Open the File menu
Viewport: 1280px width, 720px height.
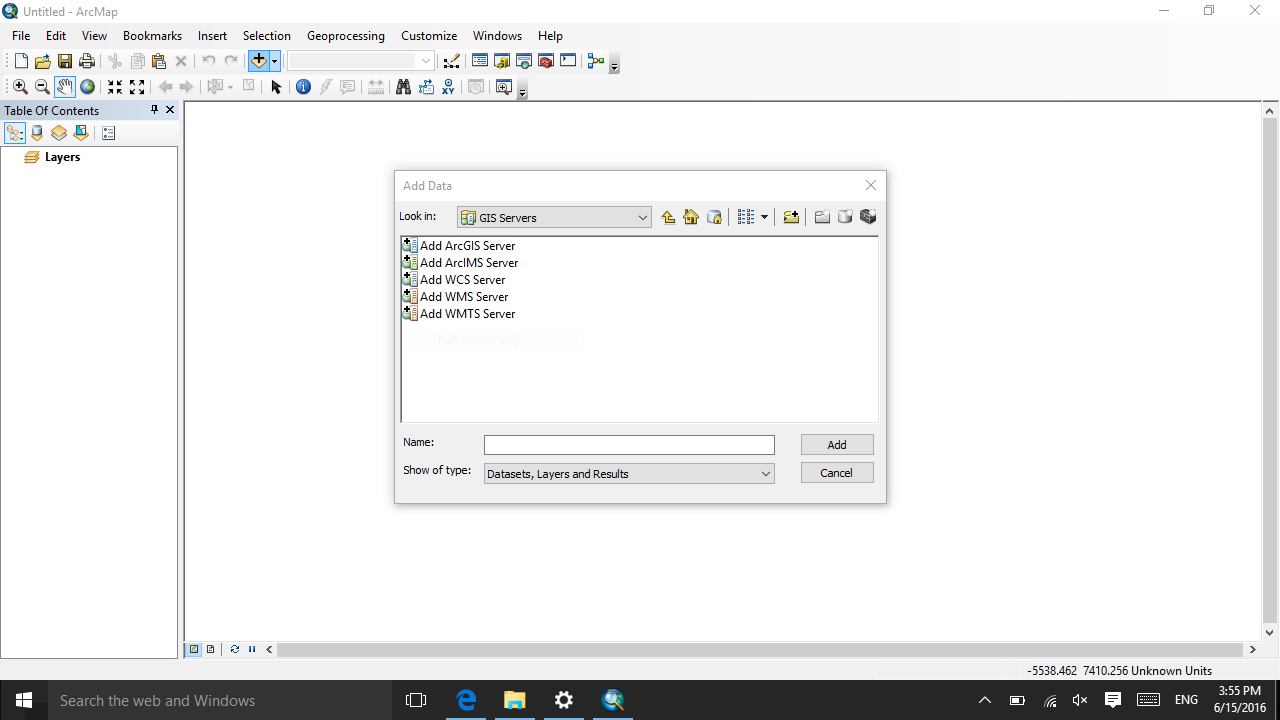[x=21, y=35]
